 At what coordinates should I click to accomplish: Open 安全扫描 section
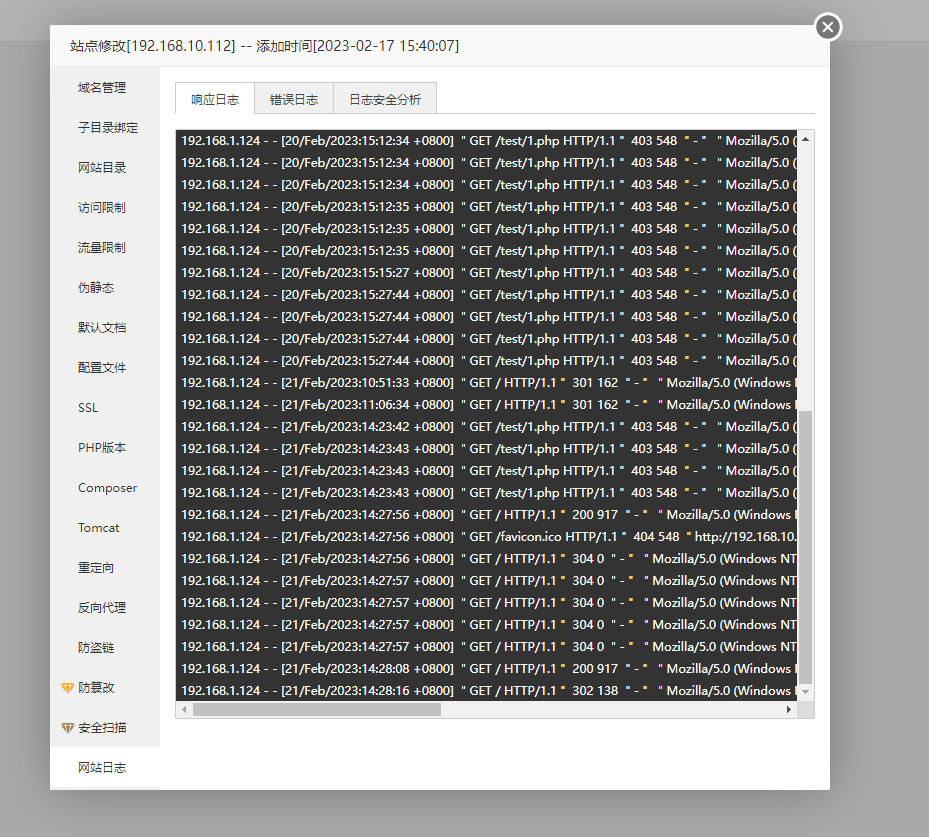(102, 727)
